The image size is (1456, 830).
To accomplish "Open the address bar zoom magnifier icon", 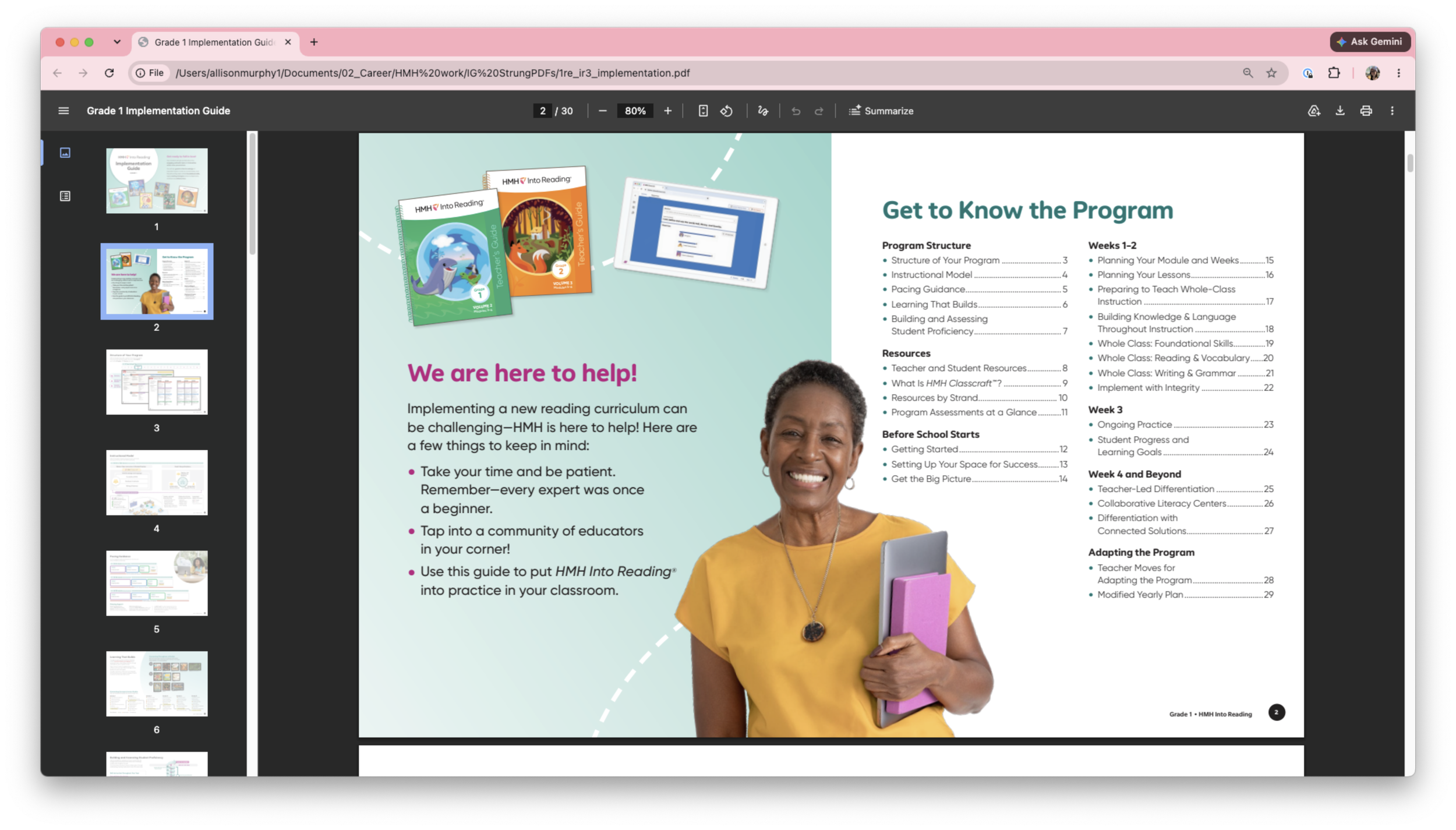I will click(1248, 73).
